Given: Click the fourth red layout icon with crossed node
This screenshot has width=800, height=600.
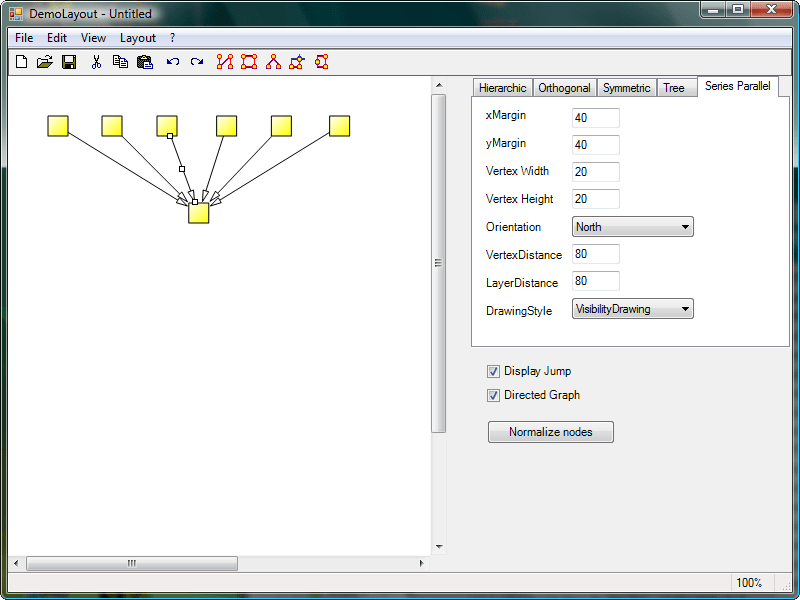Looking at the screenshot, I should [x=297, y=62].
